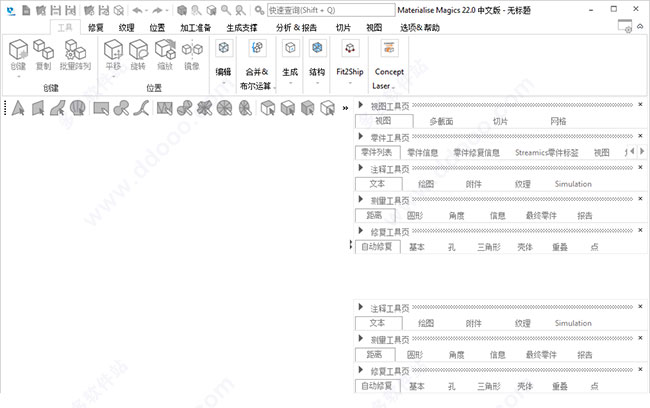Close the 视图工具页 panel

640,104
